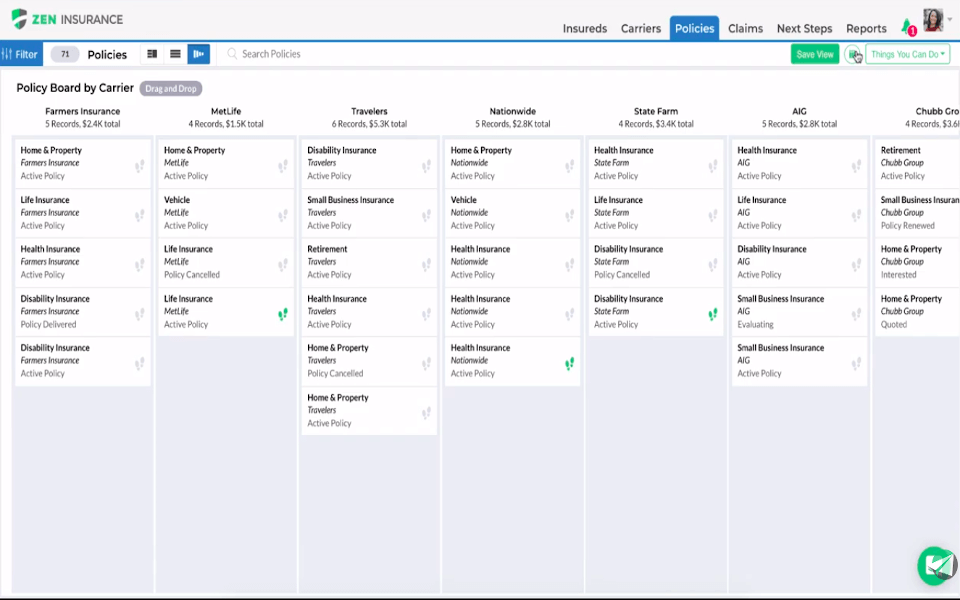Viewport: 960px width, 600px height.
Task: Click the AIG column header
Action: pyautogui.click(x=799, y=111)
